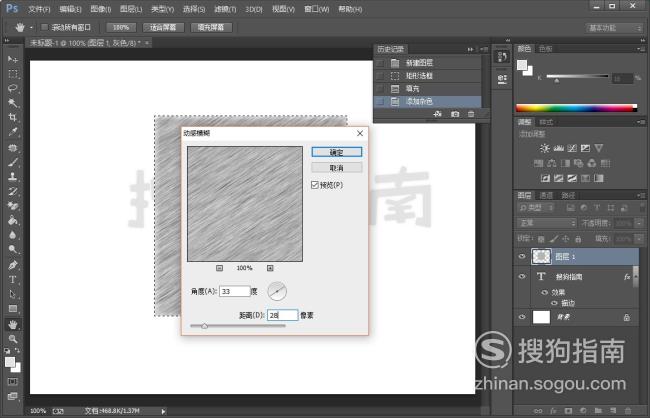Viewport: 650px width, 418px height.
Task: Select the Blur tool droplet icon
Action: click(x=12, y=235)
